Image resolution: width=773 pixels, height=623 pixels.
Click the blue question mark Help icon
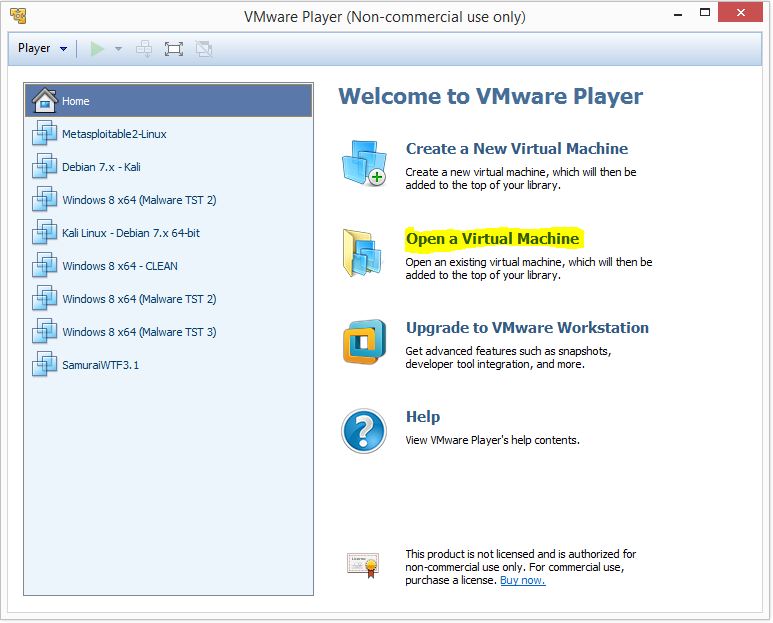[364, 431]
